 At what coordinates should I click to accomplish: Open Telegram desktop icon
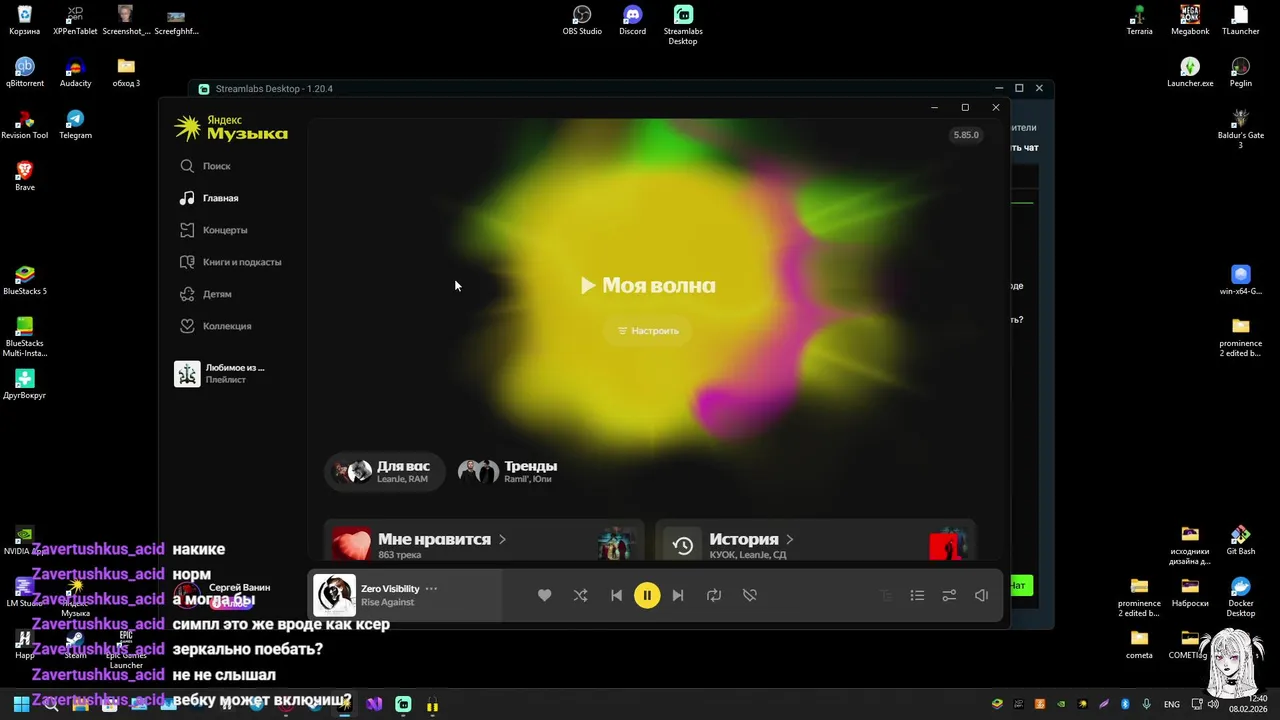75,124
